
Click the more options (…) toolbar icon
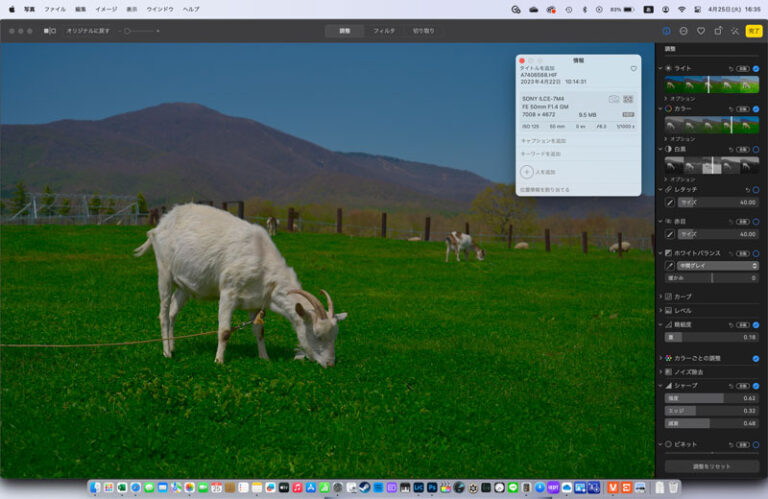[683, 31]
